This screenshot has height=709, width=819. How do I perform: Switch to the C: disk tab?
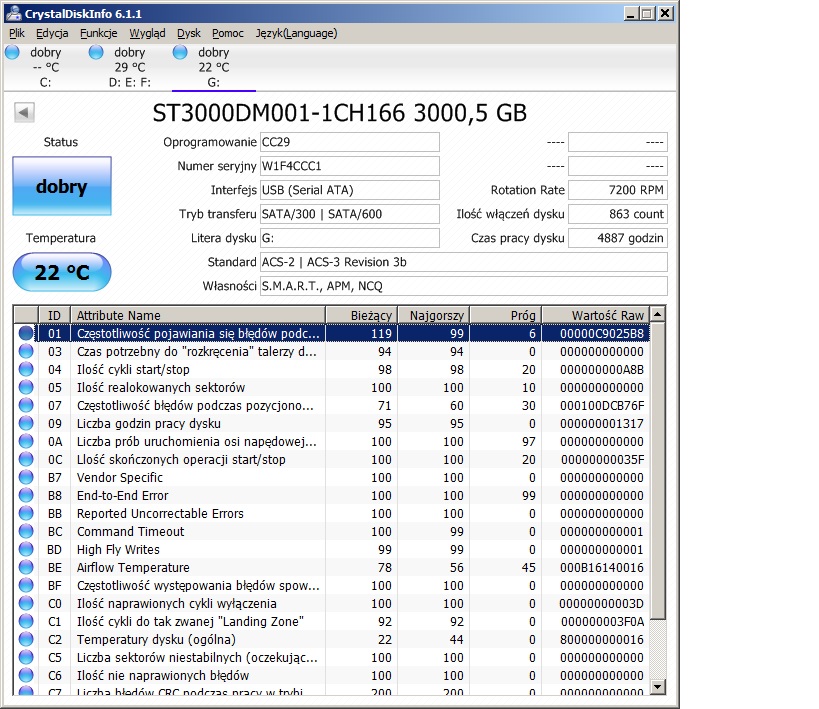45,67
